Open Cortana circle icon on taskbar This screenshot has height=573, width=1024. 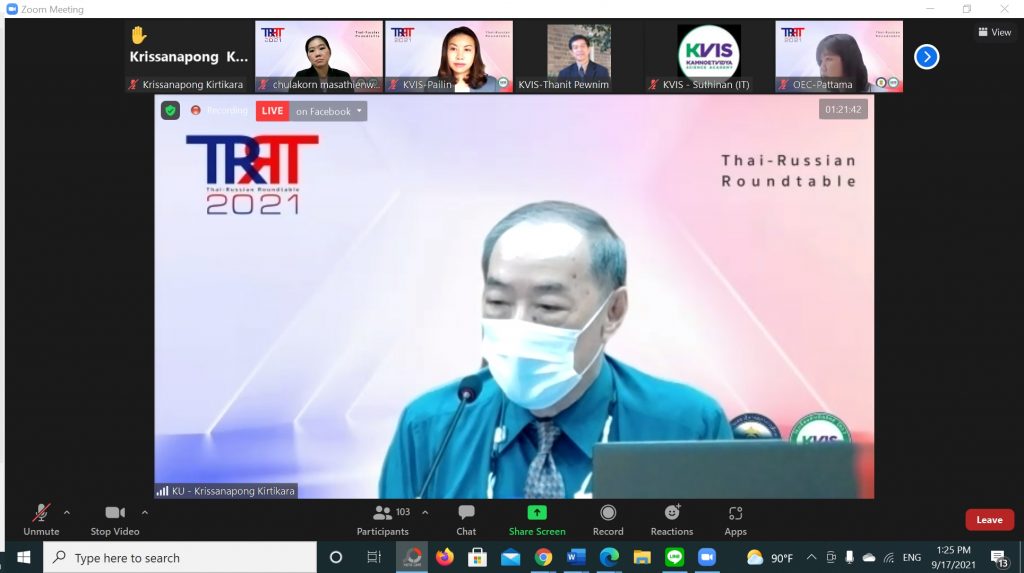tap(336, 557)
